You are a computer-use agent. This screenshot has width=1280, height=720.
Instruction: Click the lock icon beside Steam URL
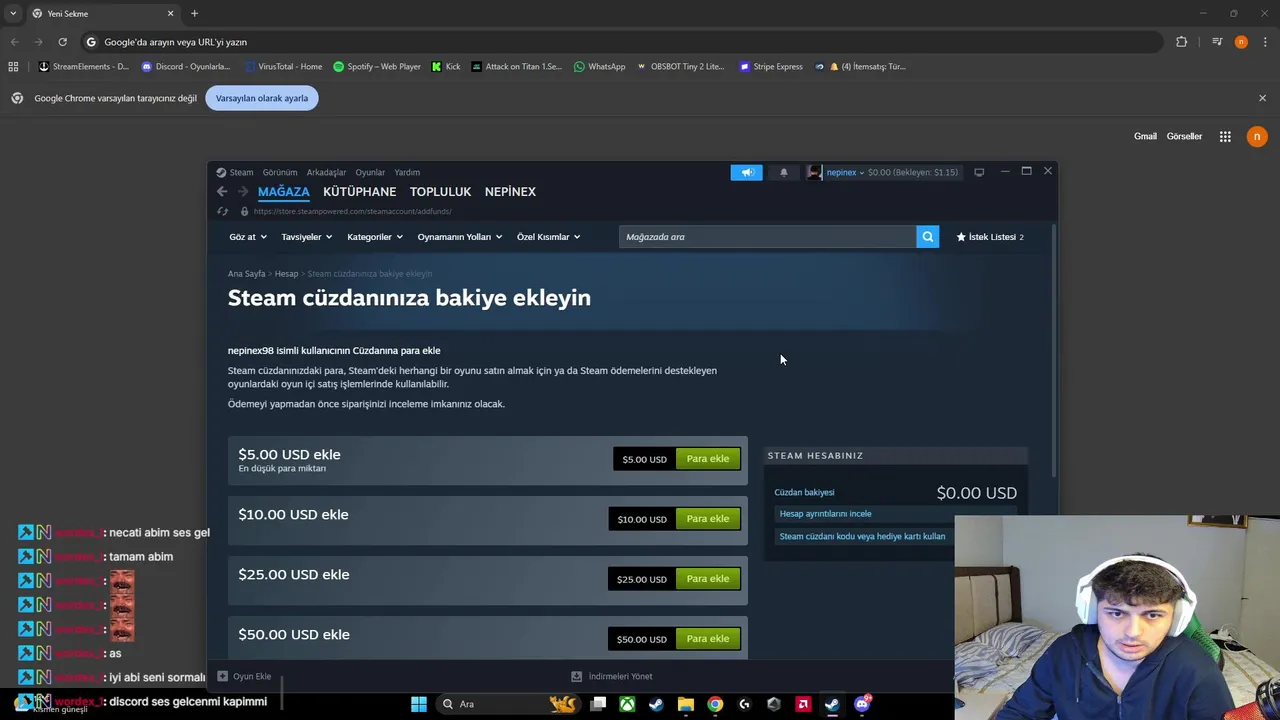244,211
